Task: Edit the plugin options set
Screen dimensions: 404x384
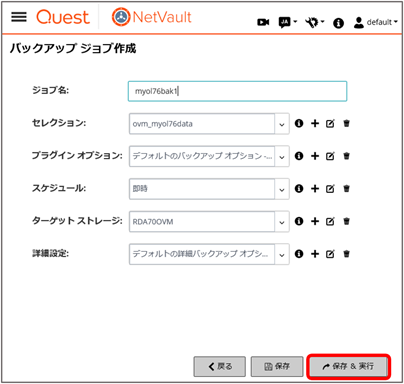Action: pos(330,156)
